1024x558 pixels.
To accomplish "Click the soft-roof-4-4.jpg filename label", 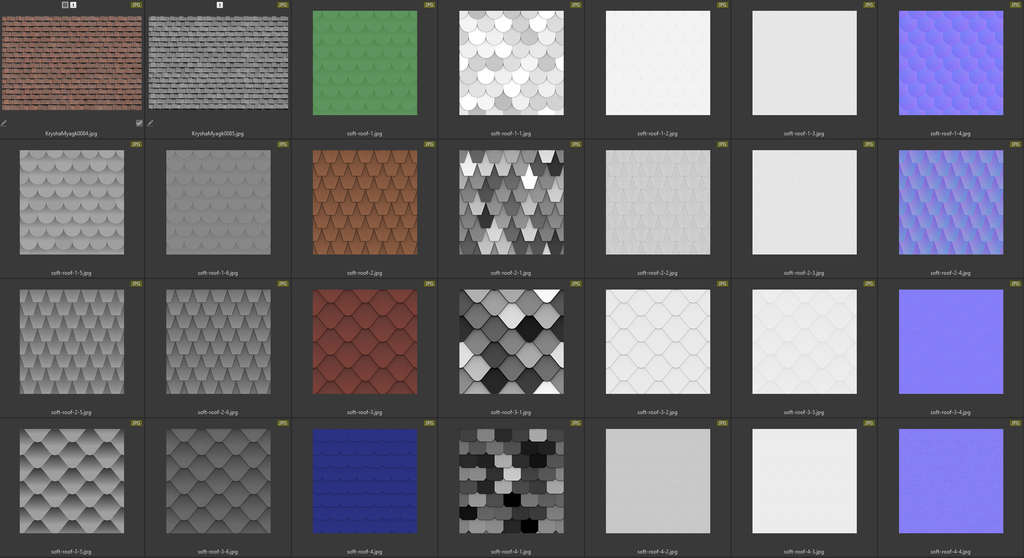I will coord(950,551).
